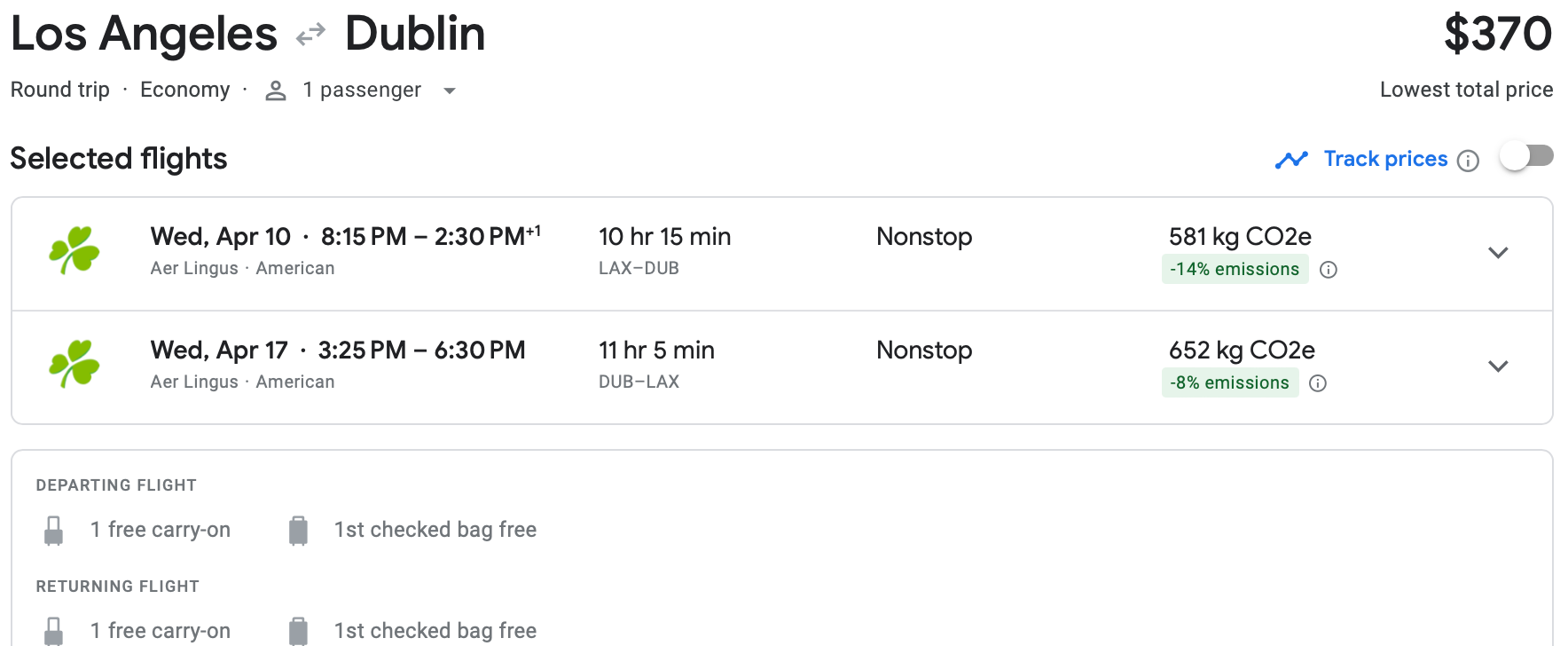Click the Track prices graph icon
Viewport: 1568px width, 646px height.
coord(1291,160)
